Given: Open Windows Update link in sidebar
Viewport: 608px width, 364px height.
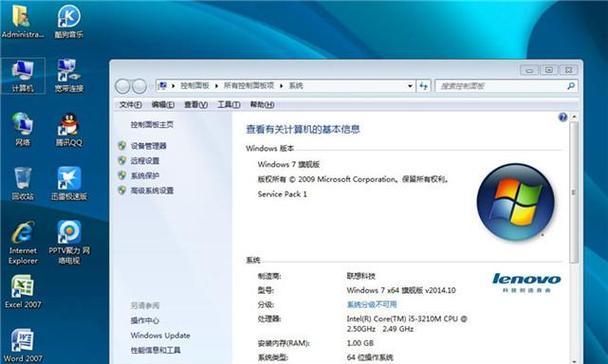Looking at the screenshot, I should 160,335.
